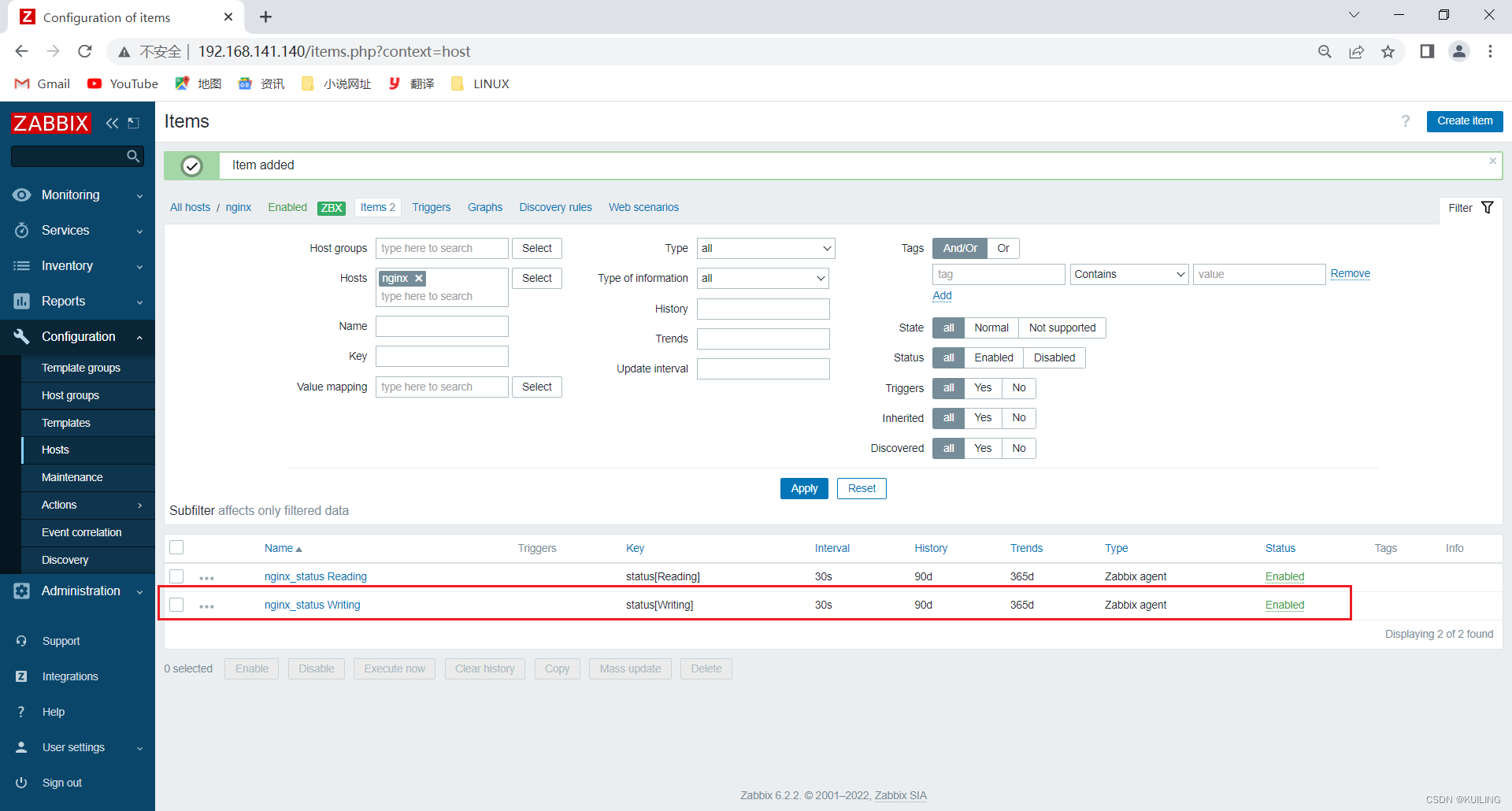The image size is (1512, 811).
Task: Click the Integrations Z icon
Action: (21, 676)
